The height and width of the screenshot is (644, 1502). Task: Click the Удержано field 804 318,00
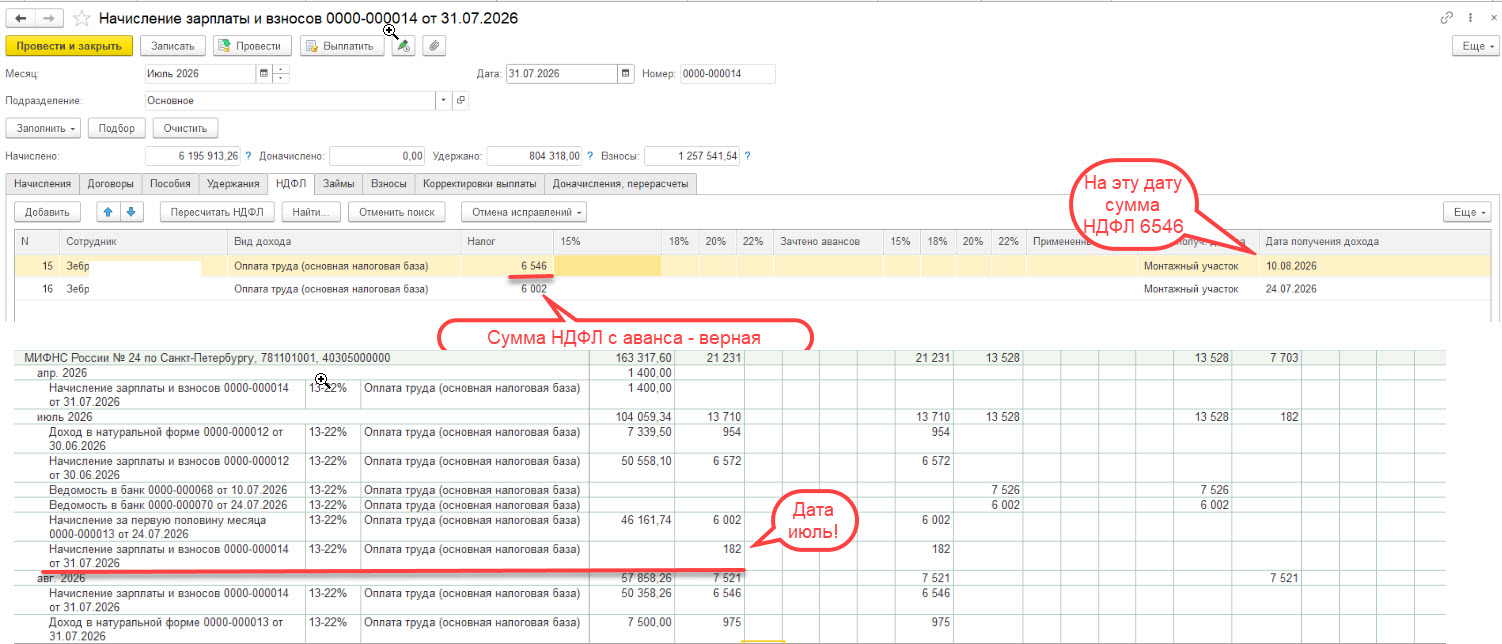[x=535, y=156]
